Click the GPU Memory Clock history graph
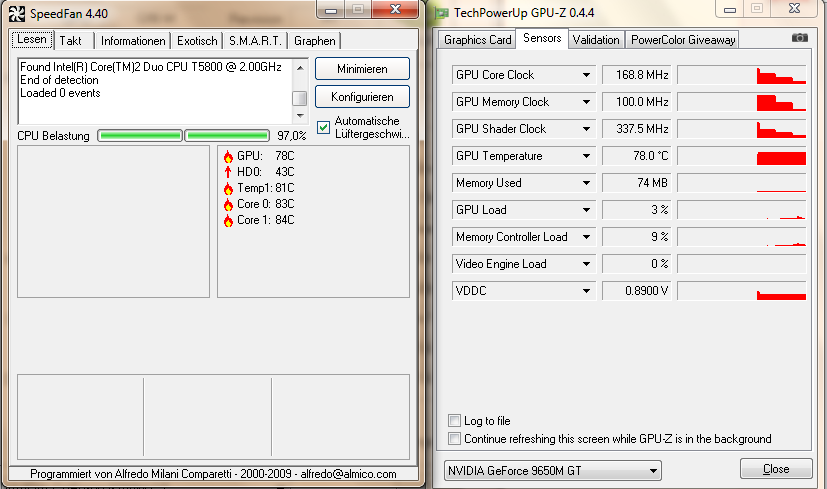 [x=742, y=102]
